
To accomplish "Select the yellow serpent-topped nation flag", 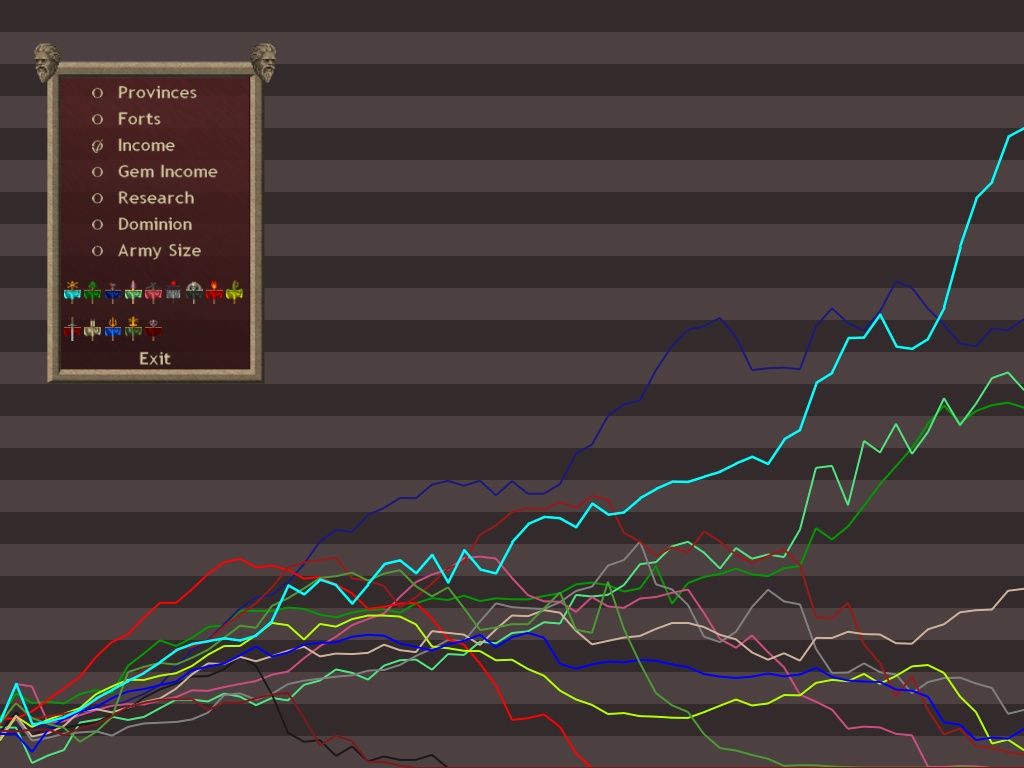I will 234,292.
